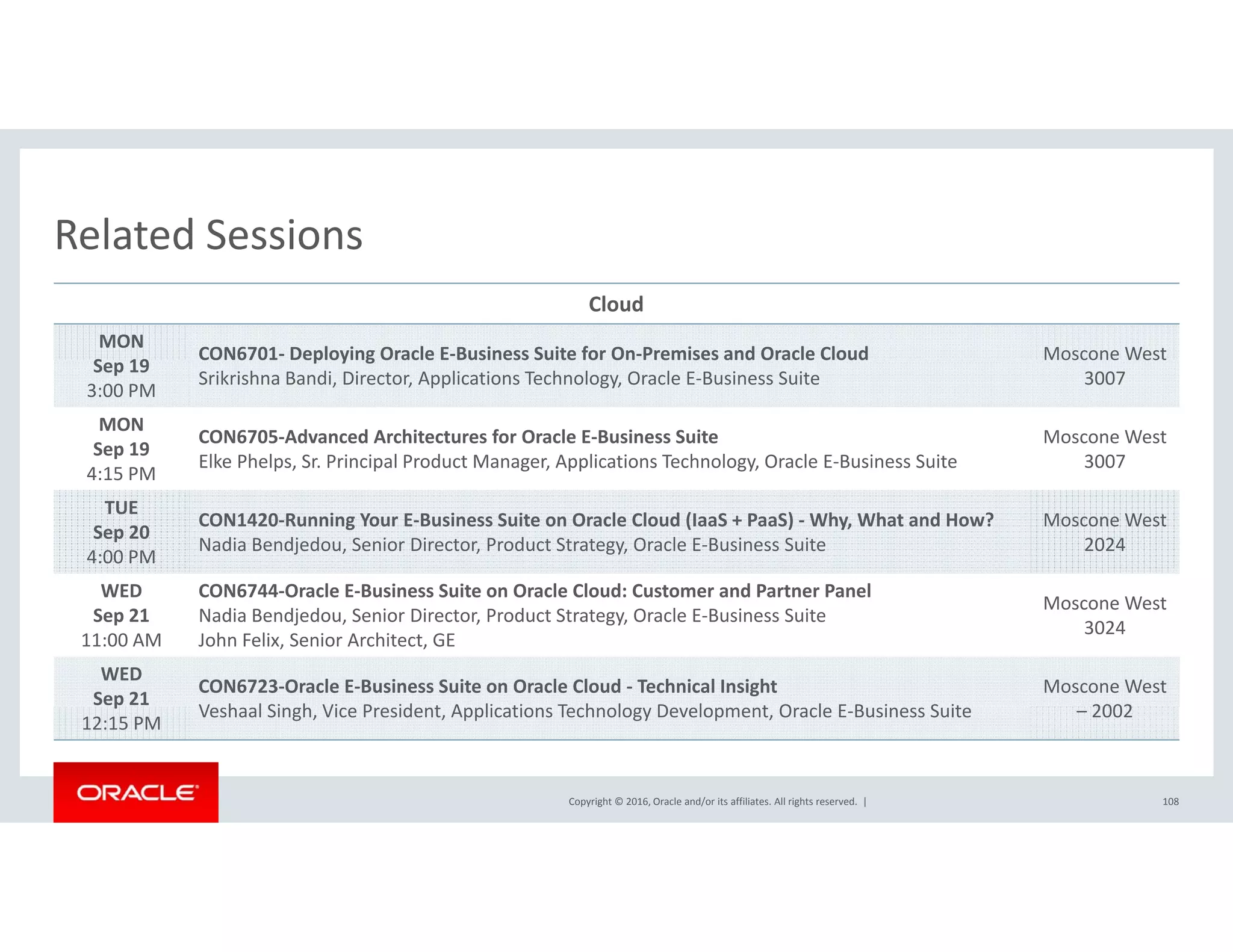This screenshot has width=1233, height=952.
Task: Select the CON6701 session title
Action: tap(533, 353)
